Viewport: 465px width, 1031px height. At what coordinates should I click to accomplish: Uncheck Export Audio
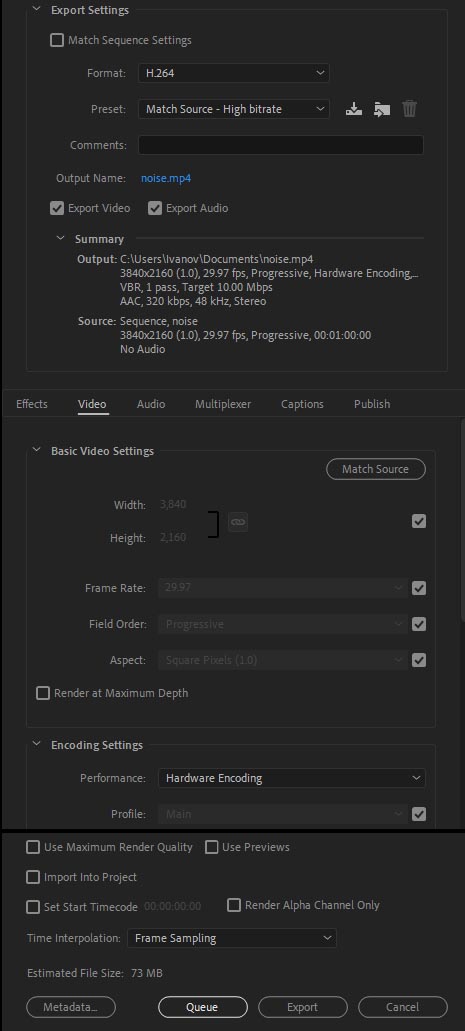pyautogui.click(x=155, y=208)
